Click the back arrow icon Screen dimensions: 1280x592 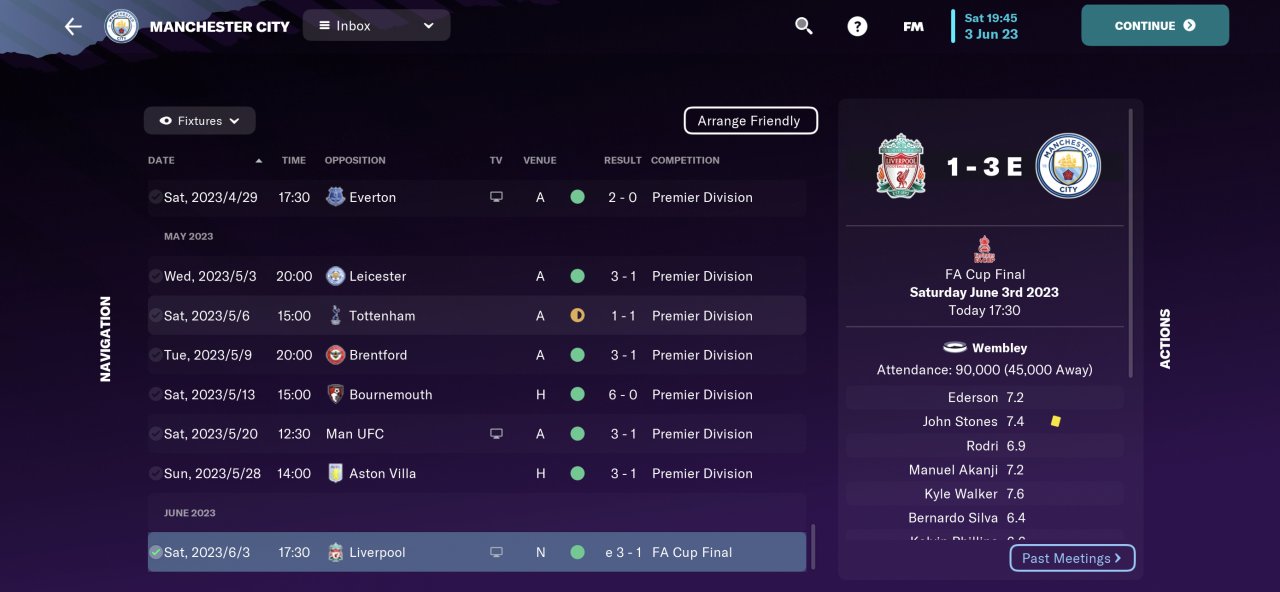click(73, 26)
